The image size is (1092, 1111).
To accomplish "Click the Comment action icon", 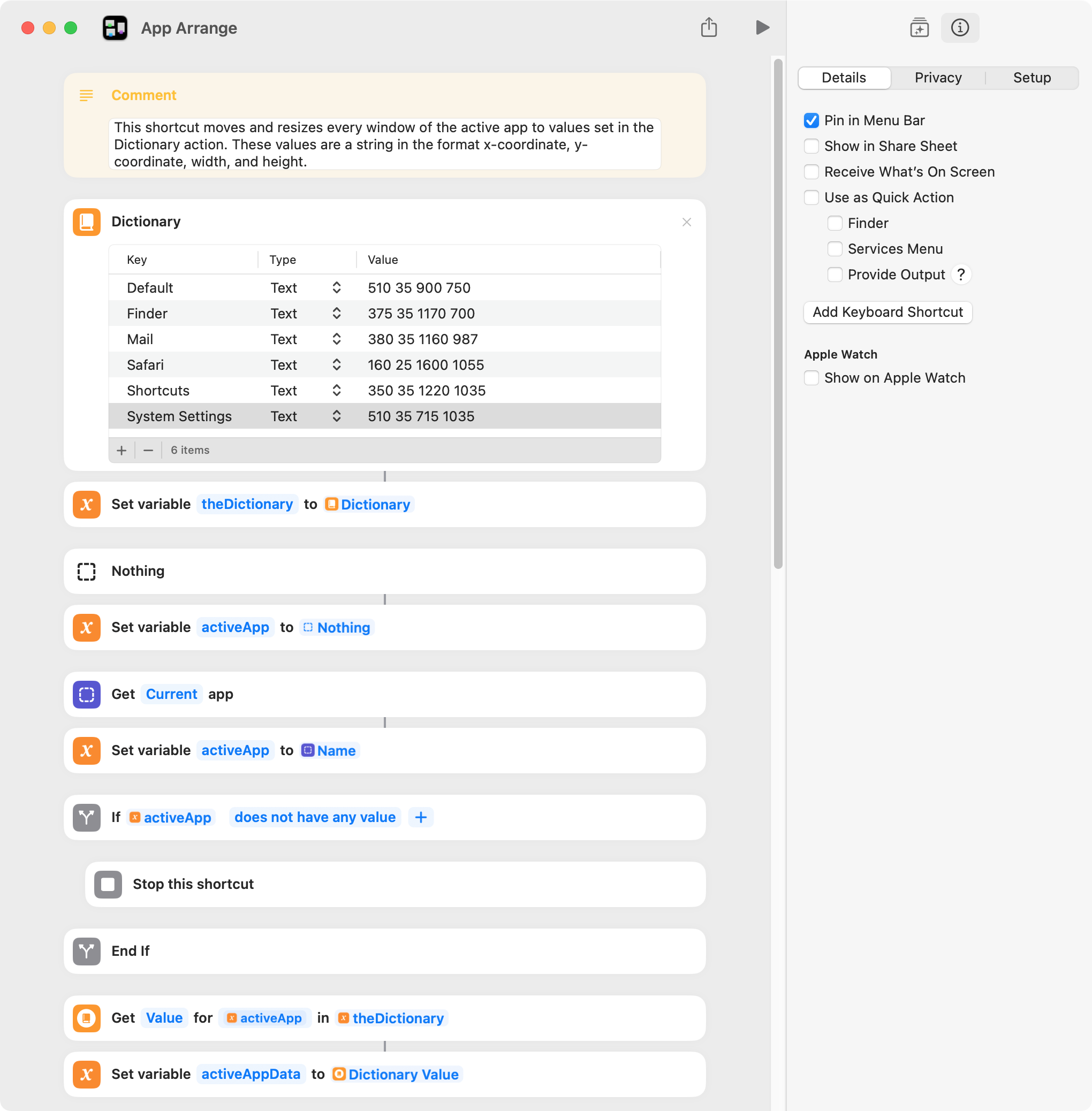I will click(86, 95).
